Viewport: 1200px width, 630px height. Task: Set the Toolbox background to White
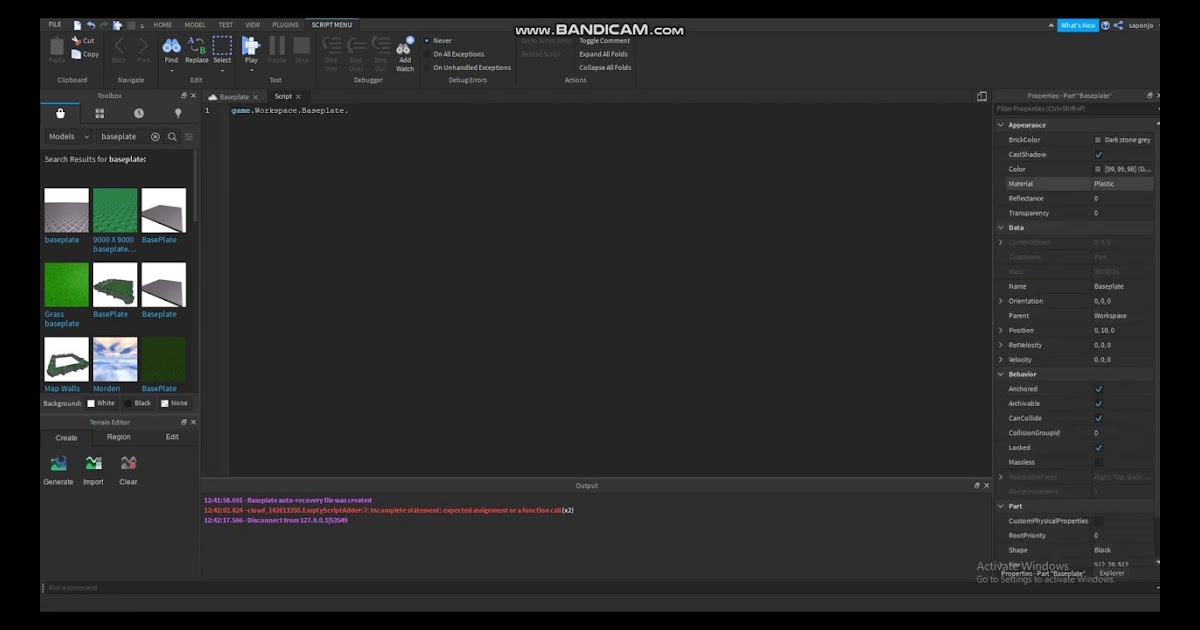point(100,403)
